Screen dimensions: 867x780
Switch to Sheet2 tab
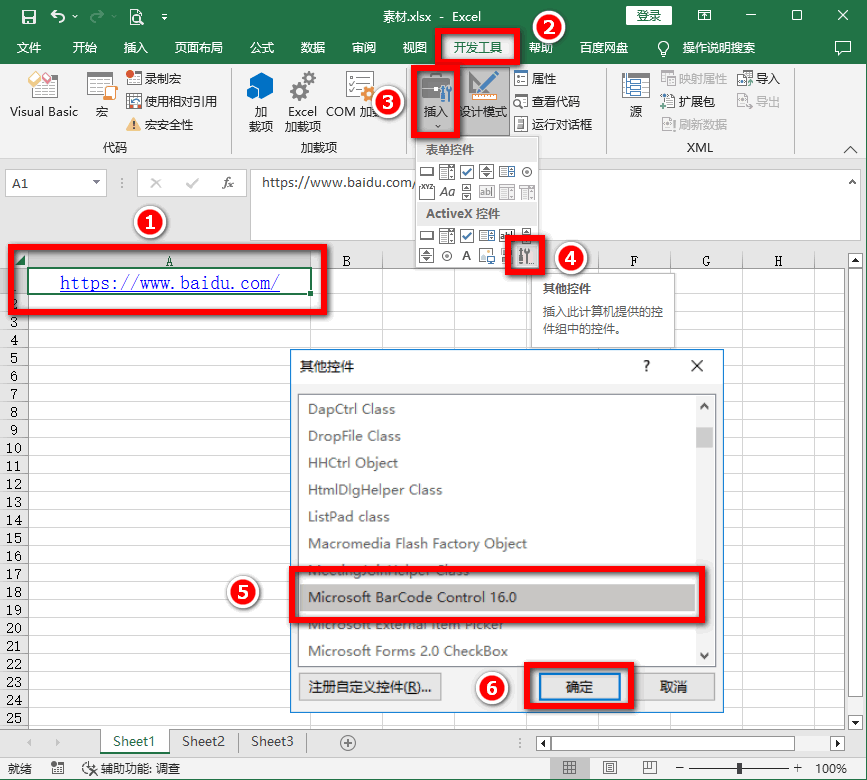pyautogui.click(x=203, y=741)
